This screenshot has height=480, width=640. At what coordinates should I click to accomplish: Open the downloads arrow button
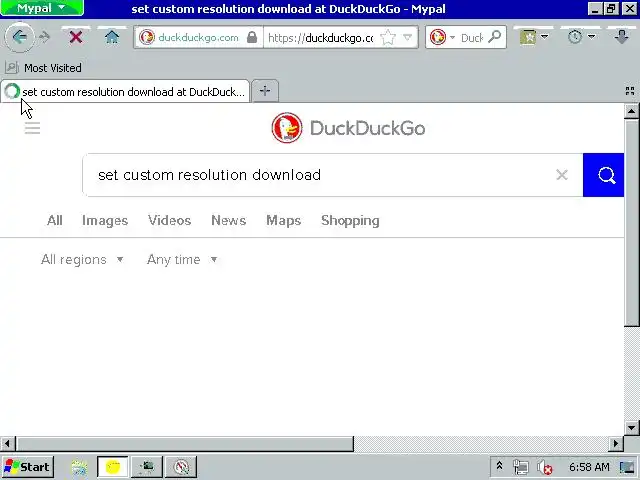pos(622,38)
